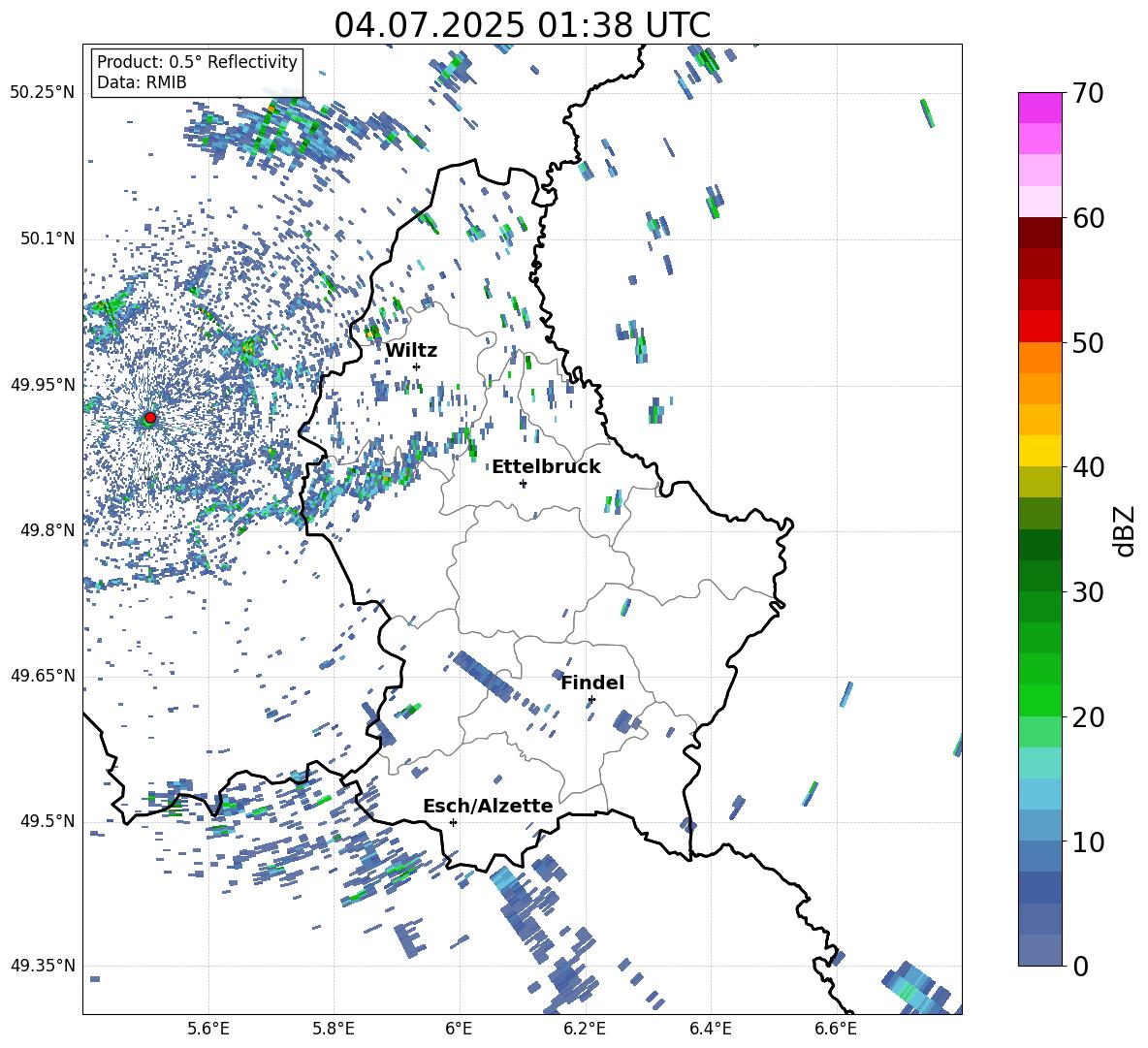1148x1048 pixels.
Task: Click the Esch/Alzette location cross marker
Action: [453, 822]
